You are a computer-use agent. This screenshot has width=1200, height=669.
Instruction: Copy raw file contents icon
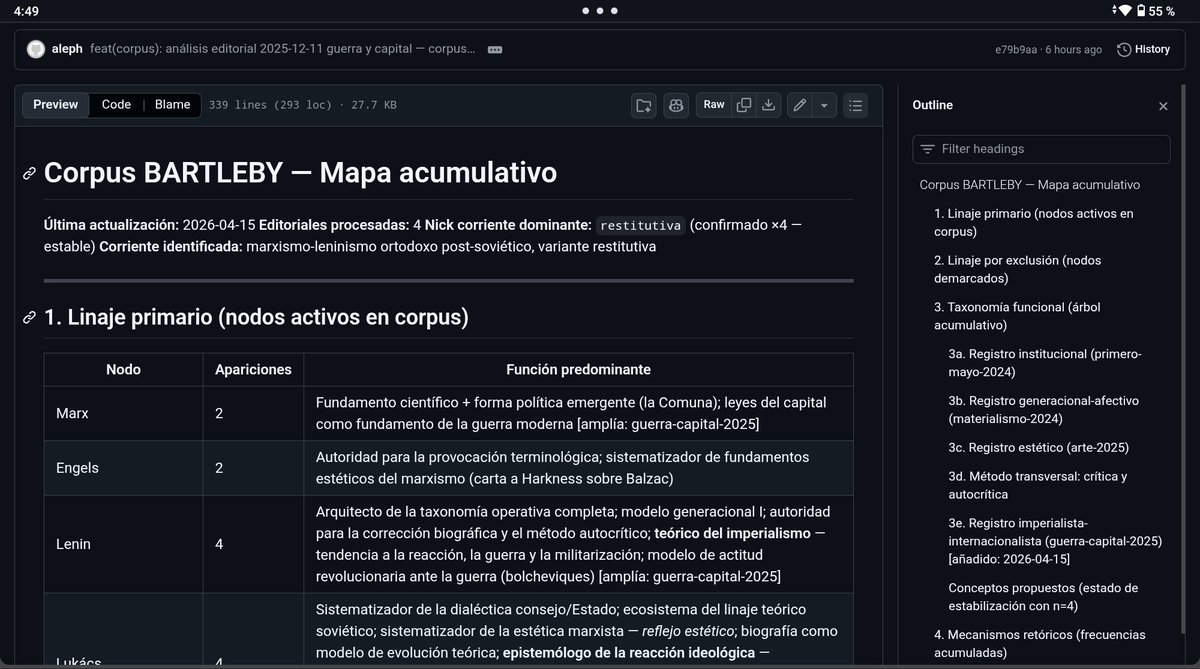coord(744,105)
